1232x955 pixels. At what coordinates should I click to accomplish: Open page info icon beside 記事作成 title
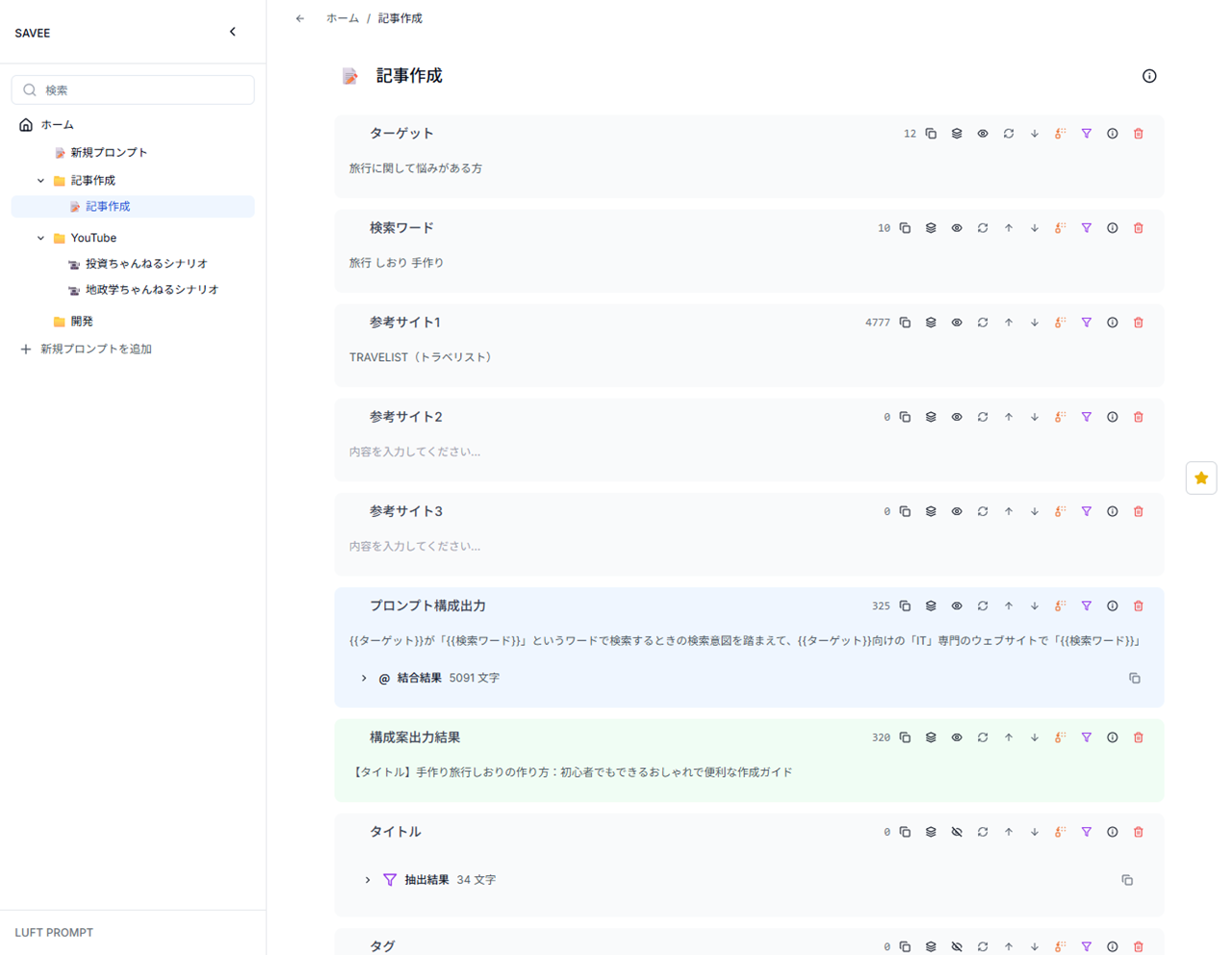[1149, 76]
